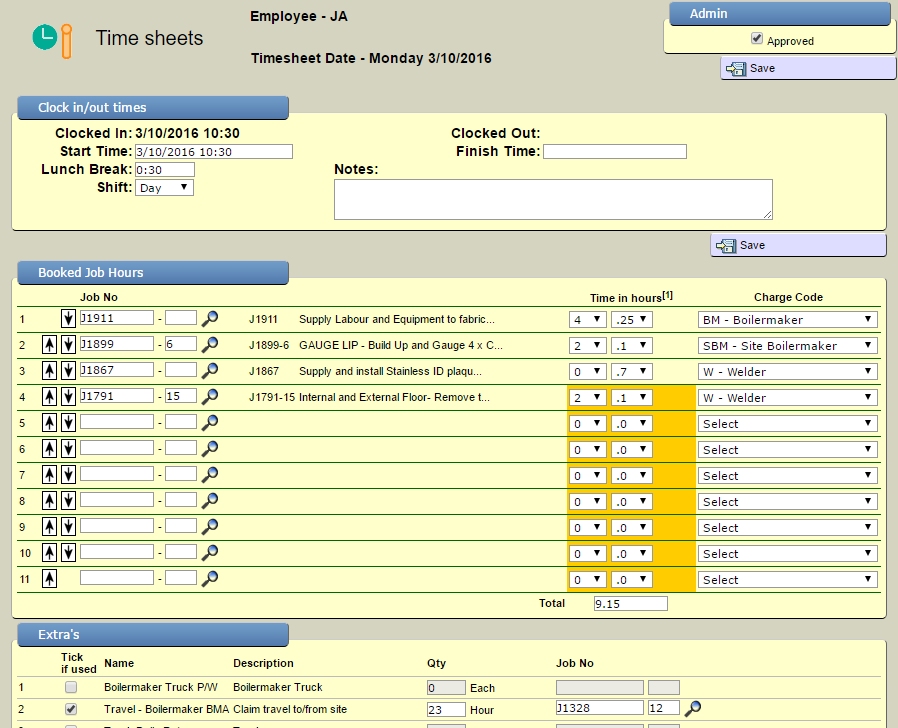Open the Shift dropdown set to Day
Viewport: 898px width, 728px height.
point(164,188)
